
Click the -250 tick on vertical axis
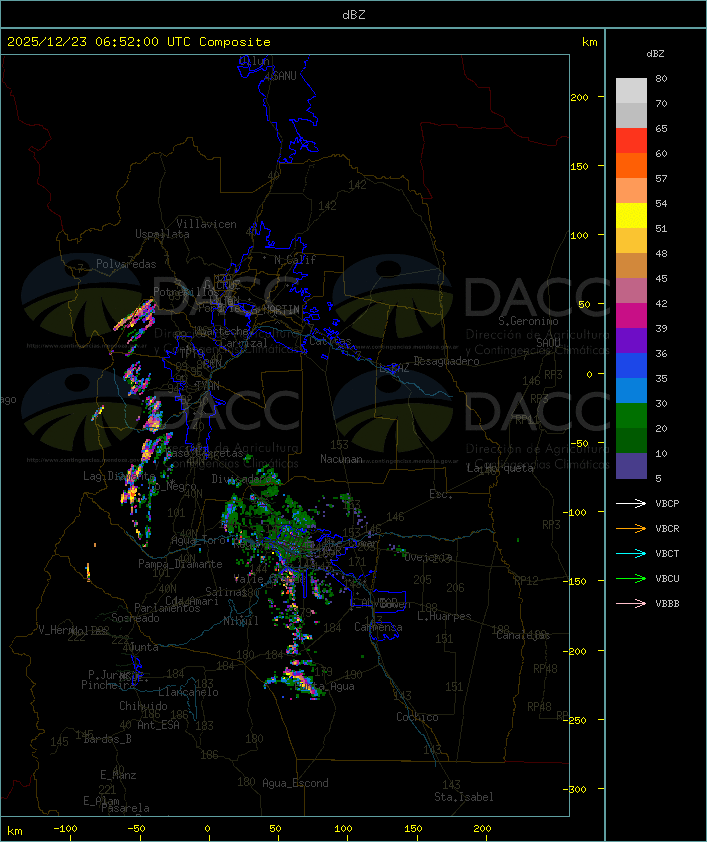[577, 720]
